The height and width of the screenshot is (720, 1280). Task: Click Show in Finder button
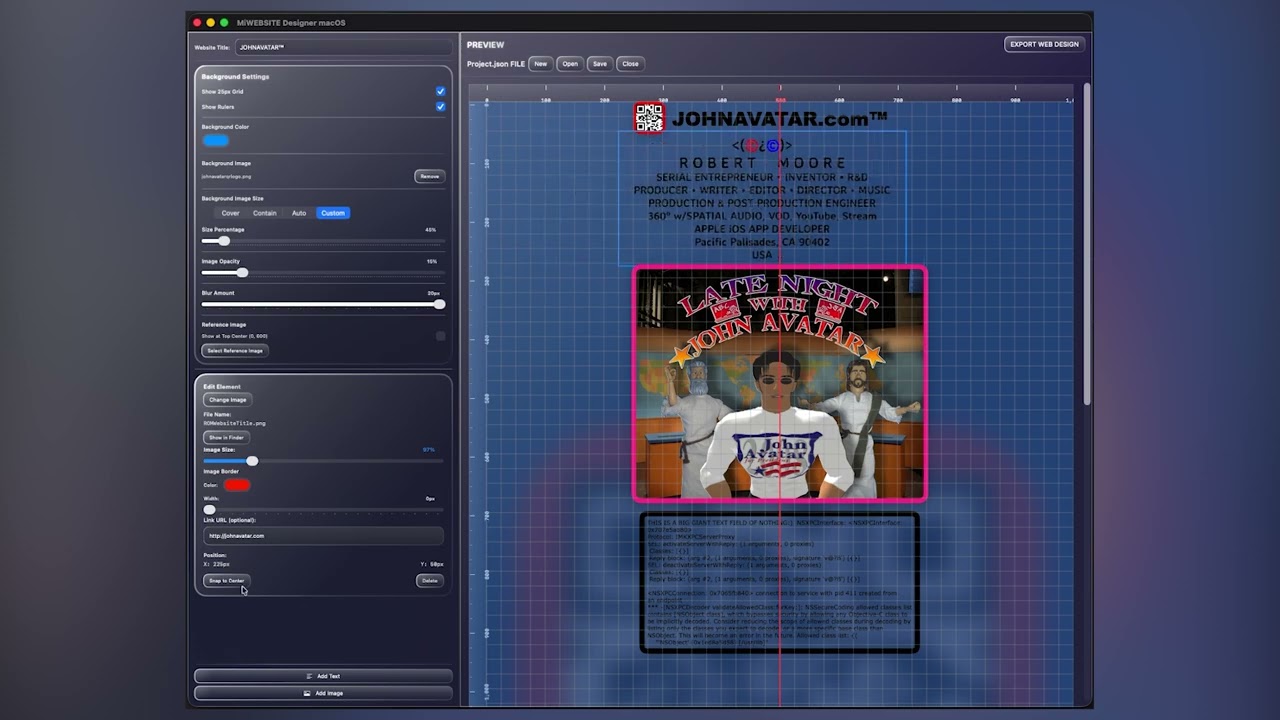(226, 437)
